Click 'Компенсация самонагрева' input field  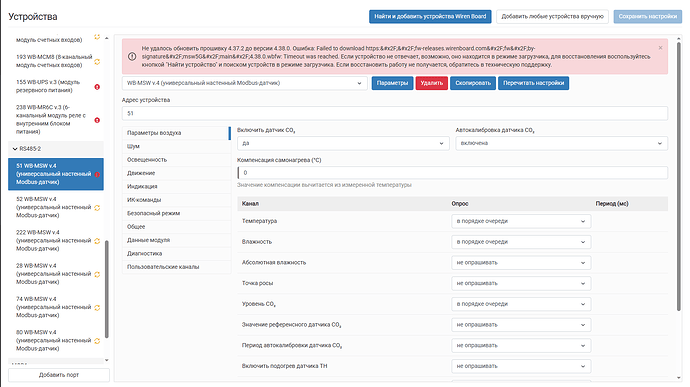(452, 173)
